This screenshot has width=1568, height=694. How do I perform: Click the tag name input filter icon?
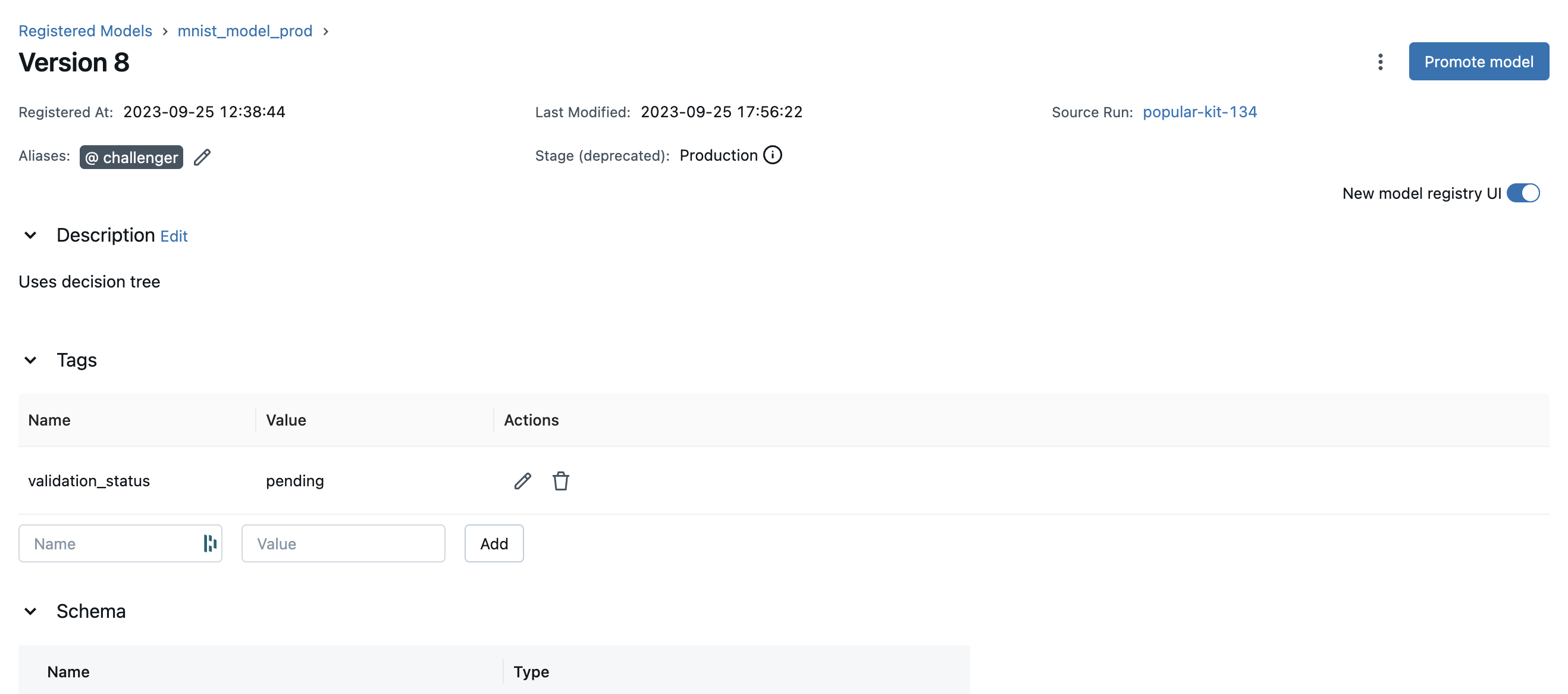[x=208, y=542]
